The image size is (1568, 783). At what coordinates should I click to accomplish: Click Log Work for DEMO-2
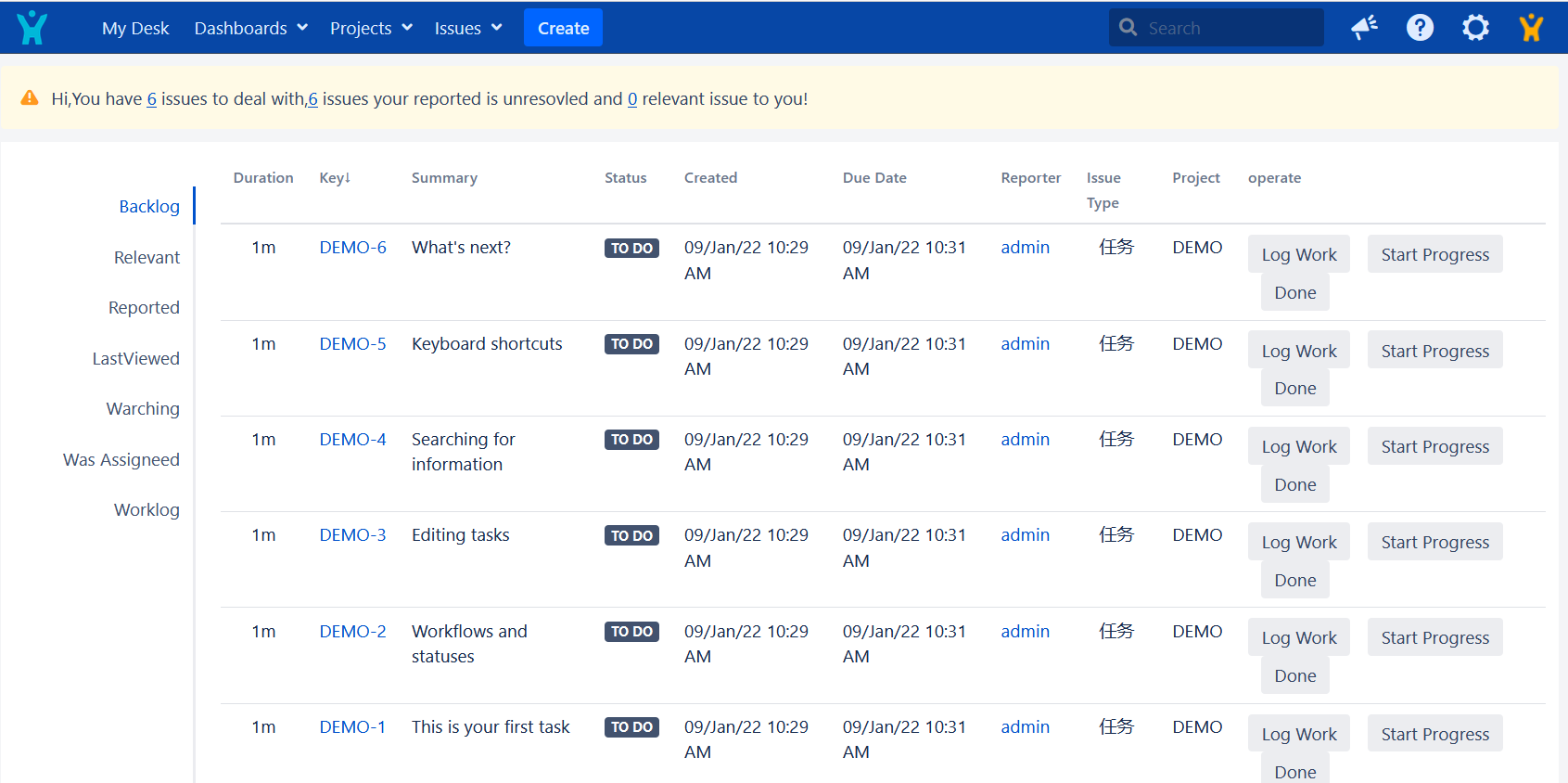click(1299, 637)
